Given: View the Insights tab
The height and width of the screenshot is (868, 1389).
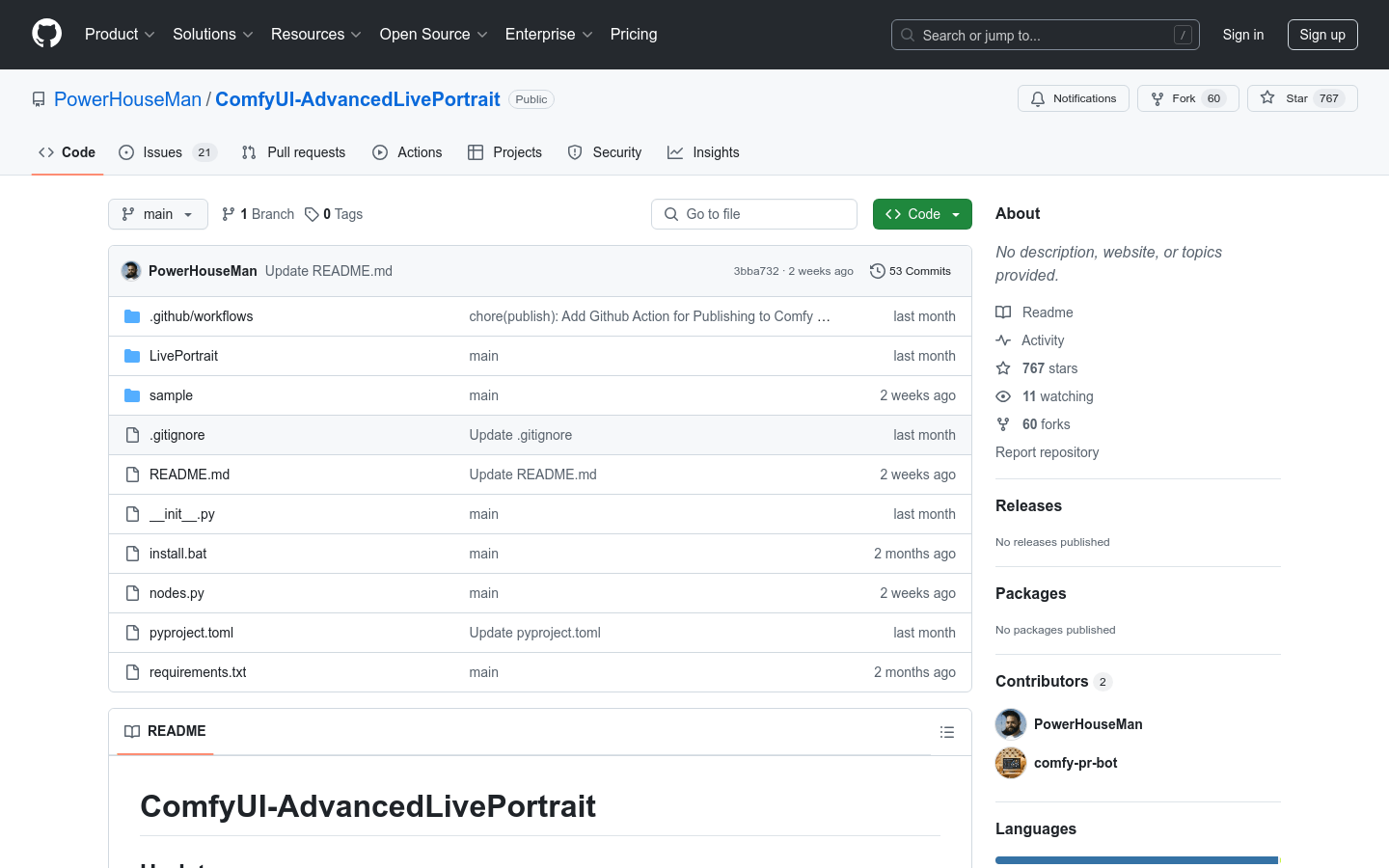Looking at the screenshot, I should pyautogui.click(x=703, y=152).
